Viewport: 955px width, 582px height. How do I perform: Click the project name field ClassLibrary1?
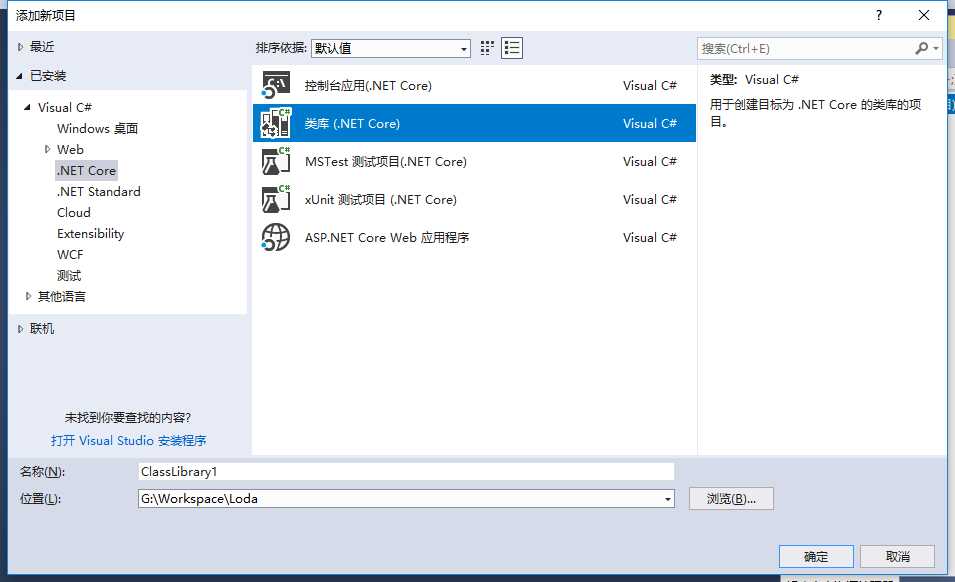406,472
